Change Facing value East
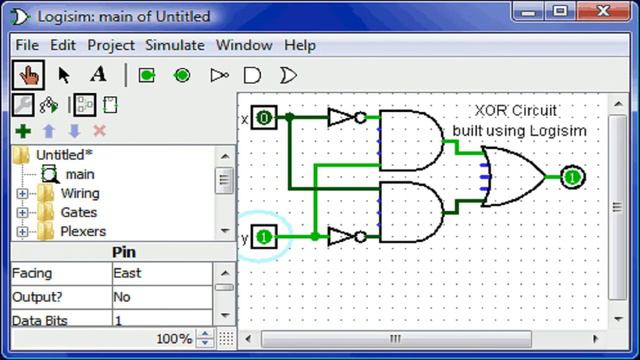The width and height of the screenshot is (640, 360). pyautogui.click(x=162, y=273)
